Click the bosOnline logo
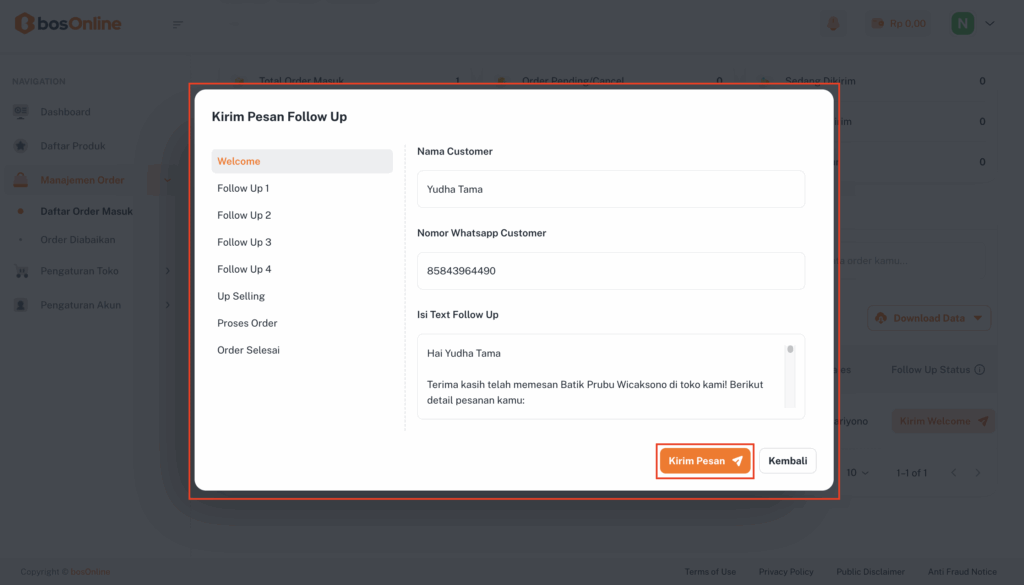 68,23
